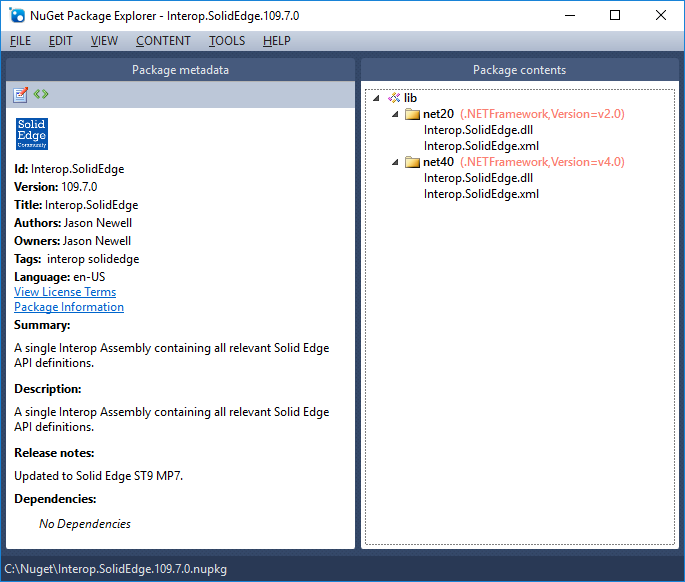This screenshot has height=582, width=685.
Task: Click the net20 folder icon
Action: 412,114
